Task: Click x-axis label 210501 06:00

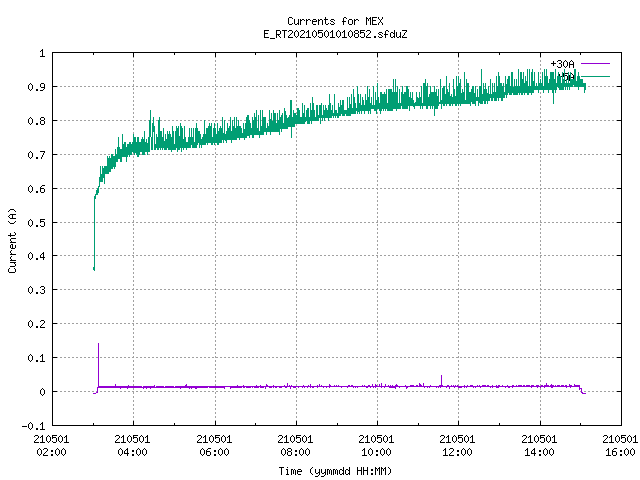Action: tap(214, 445)
